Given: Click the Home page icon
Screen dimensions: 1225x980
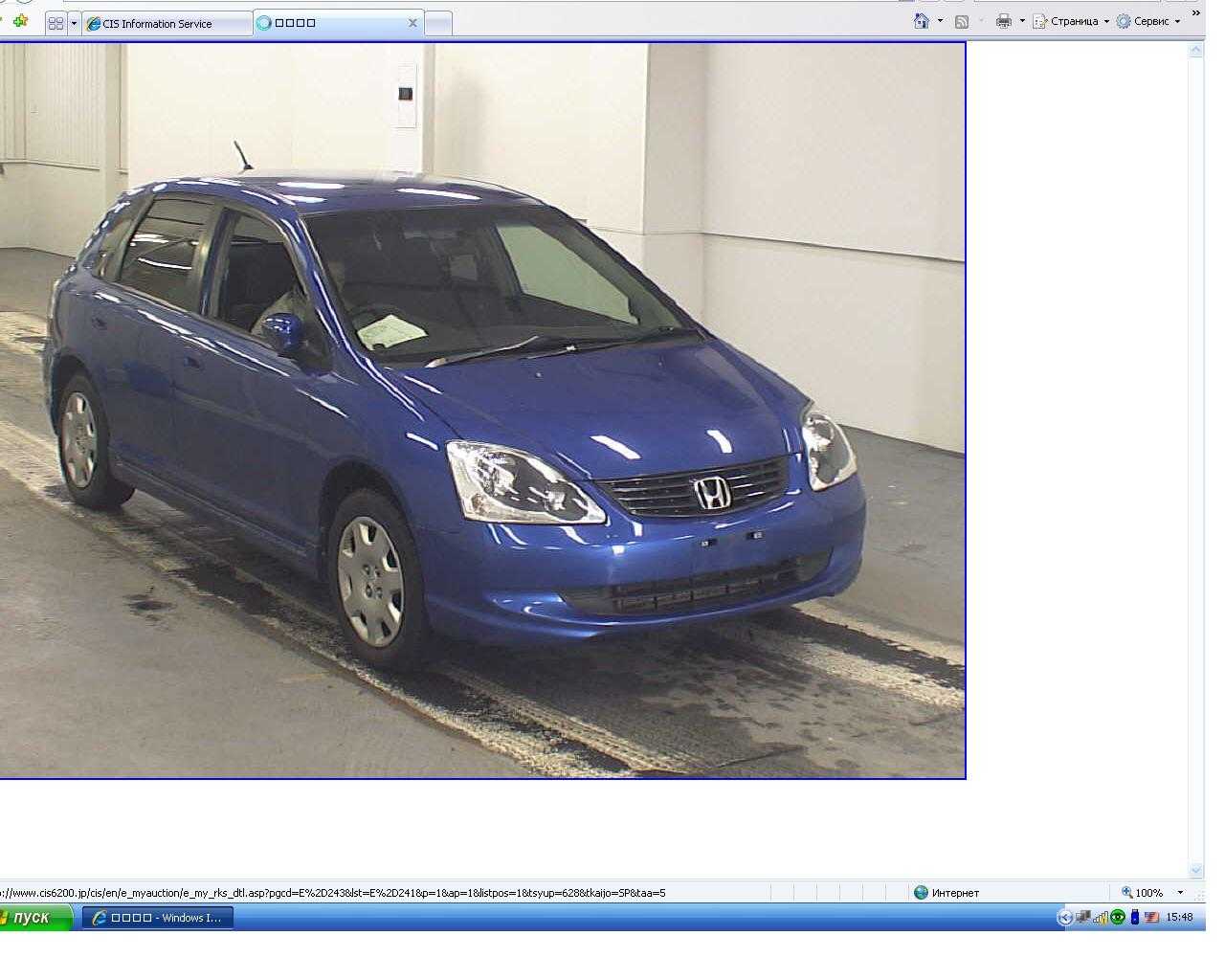Looking at the screenshot, I should [x=922, y=21].
